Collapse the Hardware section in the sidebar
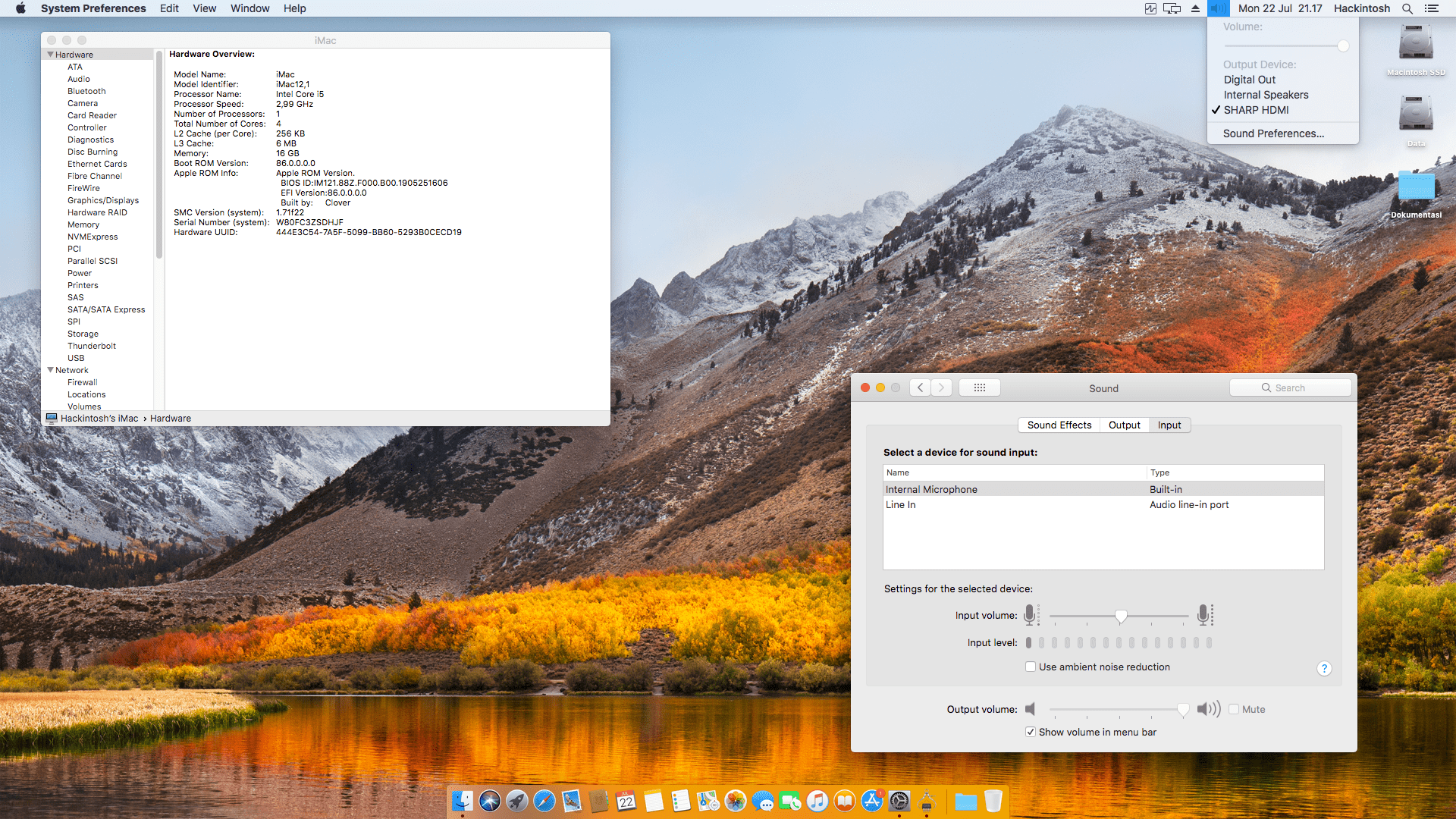 tap(49, 54)
